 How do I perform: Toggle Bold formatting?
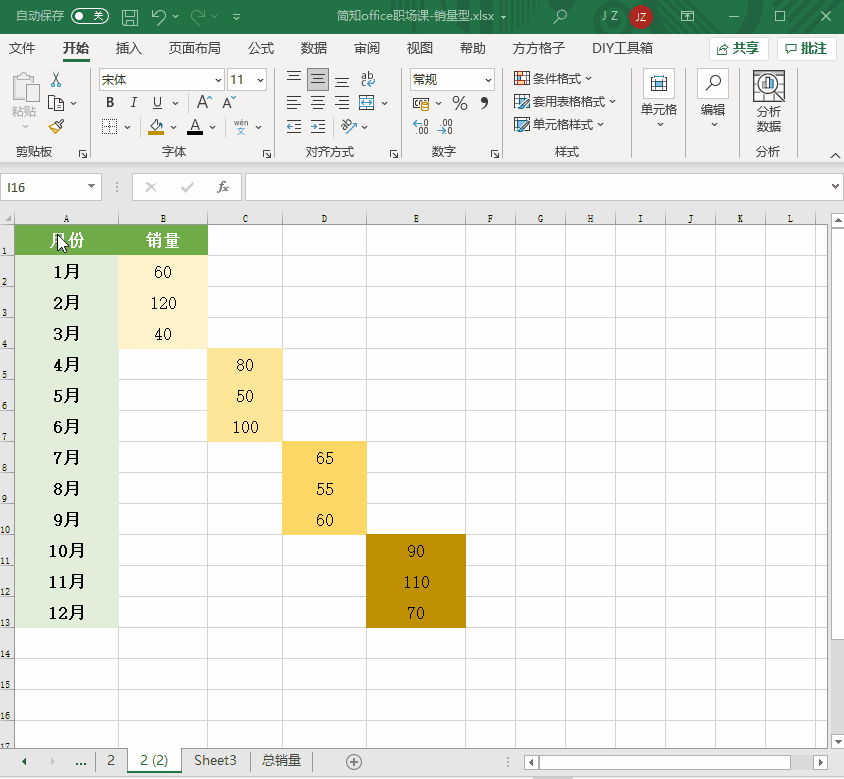[x=110, y=102]
